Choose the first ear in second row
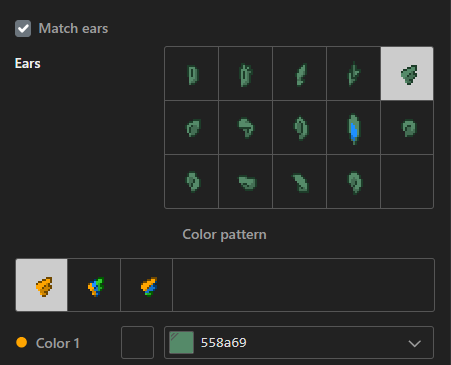 click(x=192, y=128)
